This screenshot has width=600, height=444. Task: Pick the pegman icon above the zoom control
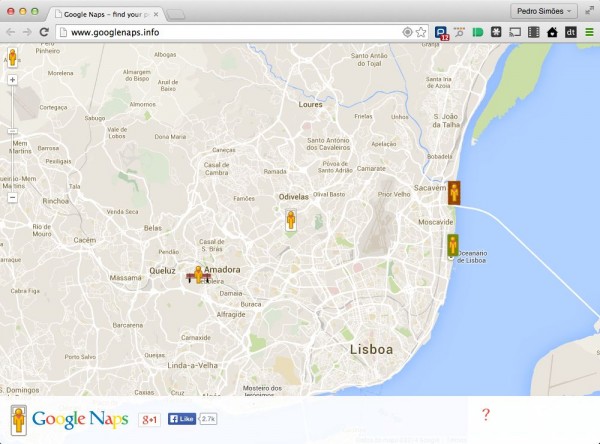point(12,58)
